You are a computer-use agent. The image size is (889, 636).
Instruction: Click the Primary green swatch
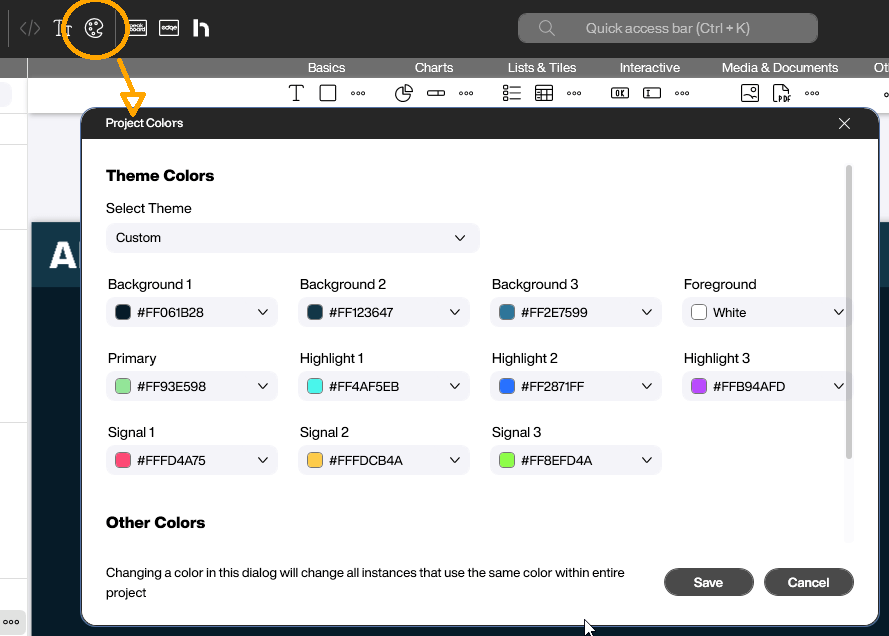[123, 387]
